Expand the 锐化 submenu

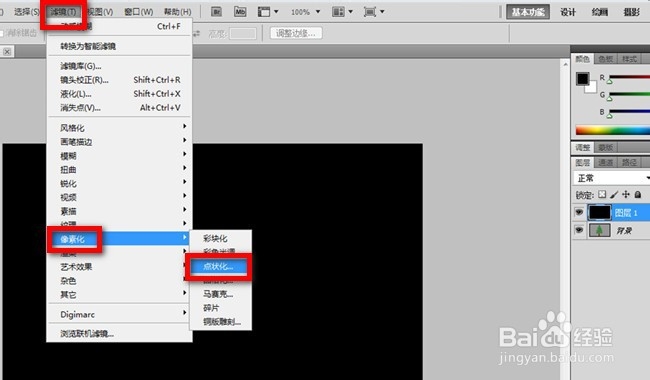(x=119, y=184)
